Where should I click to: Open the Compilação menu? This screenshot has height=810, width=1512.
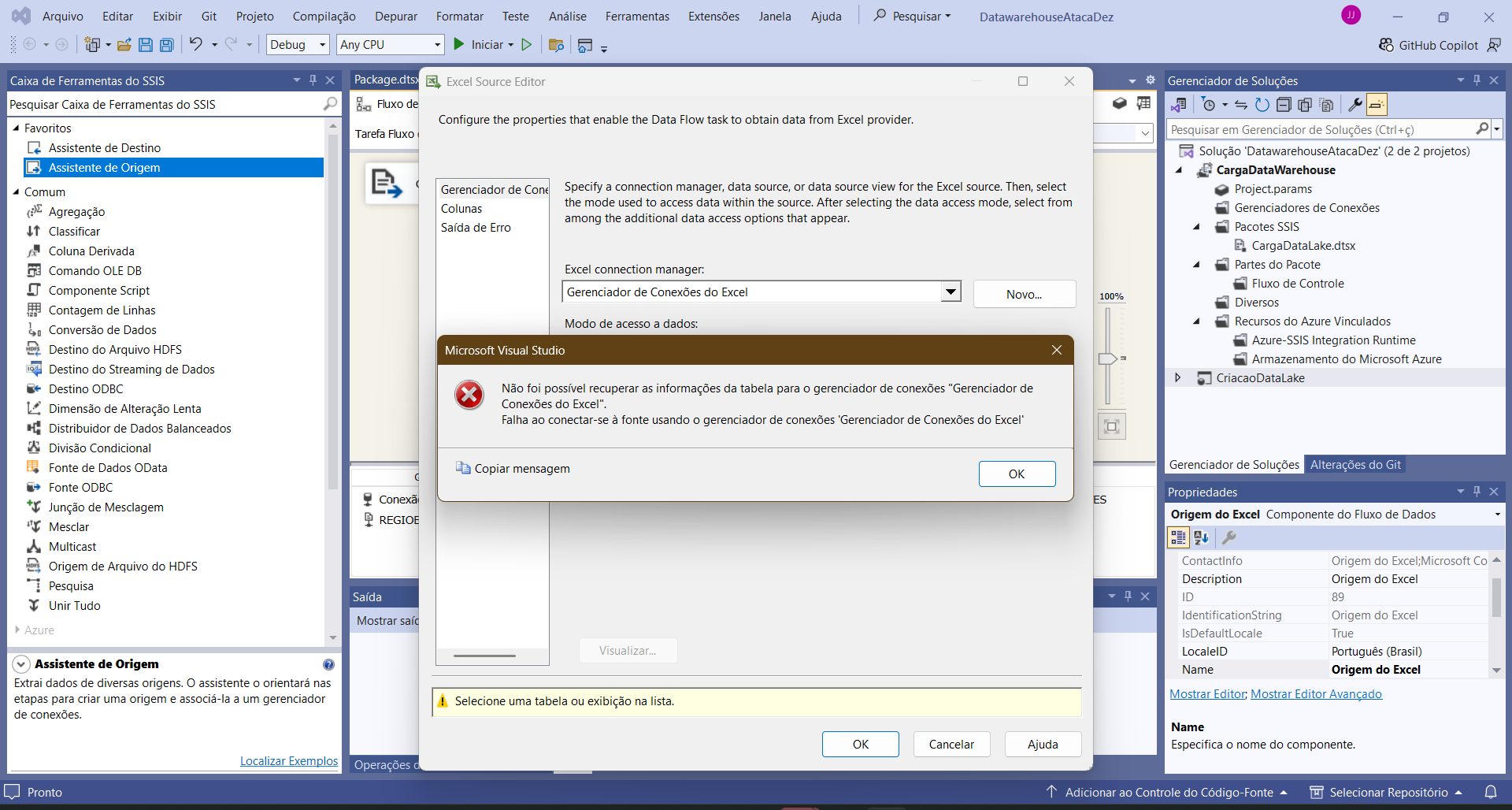pyautogui.click(x=324, y=16)
